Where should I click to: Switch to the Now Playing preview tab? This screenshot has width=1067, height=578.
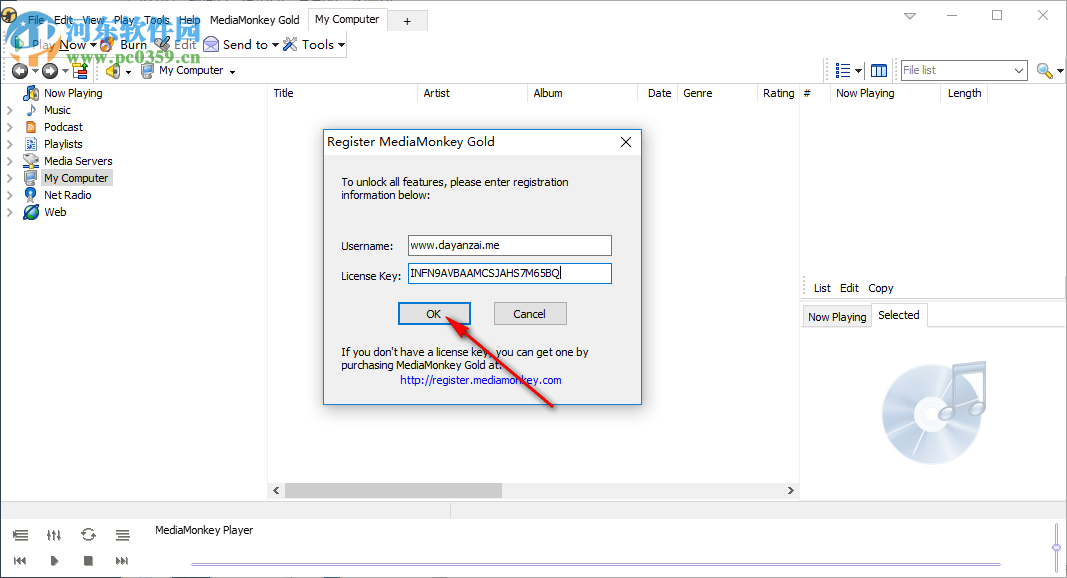point(836,317)
